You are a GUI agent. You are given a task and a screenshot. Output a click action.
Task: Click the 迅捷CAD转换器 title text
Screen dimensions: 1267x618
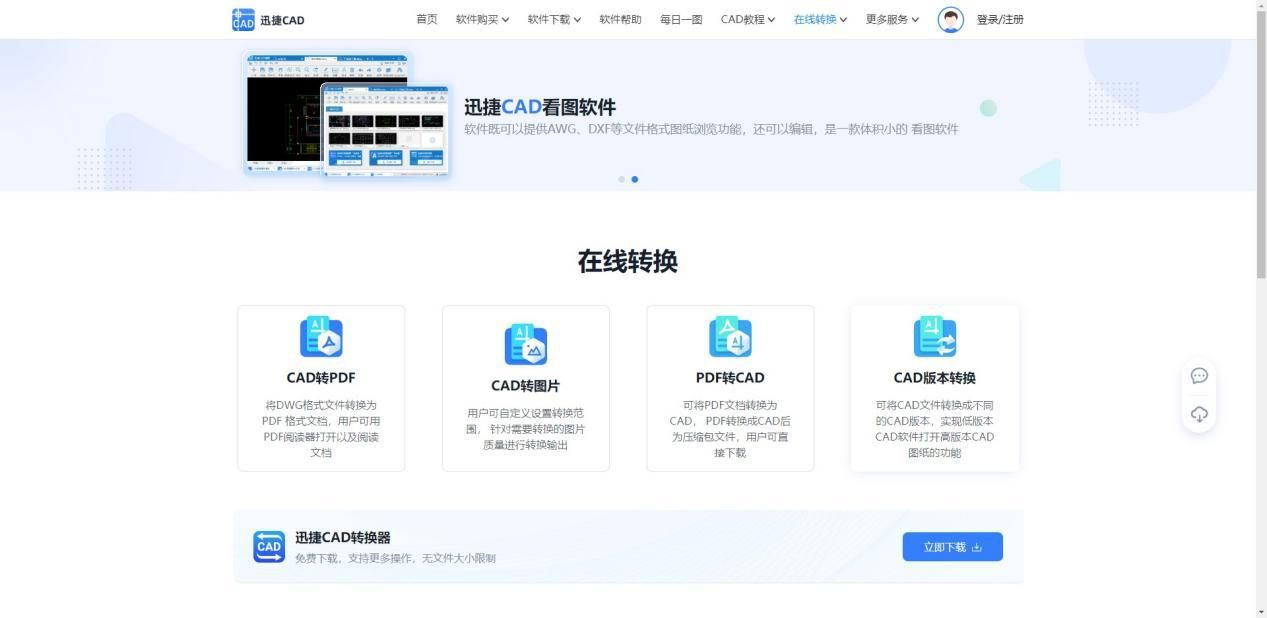343,538
